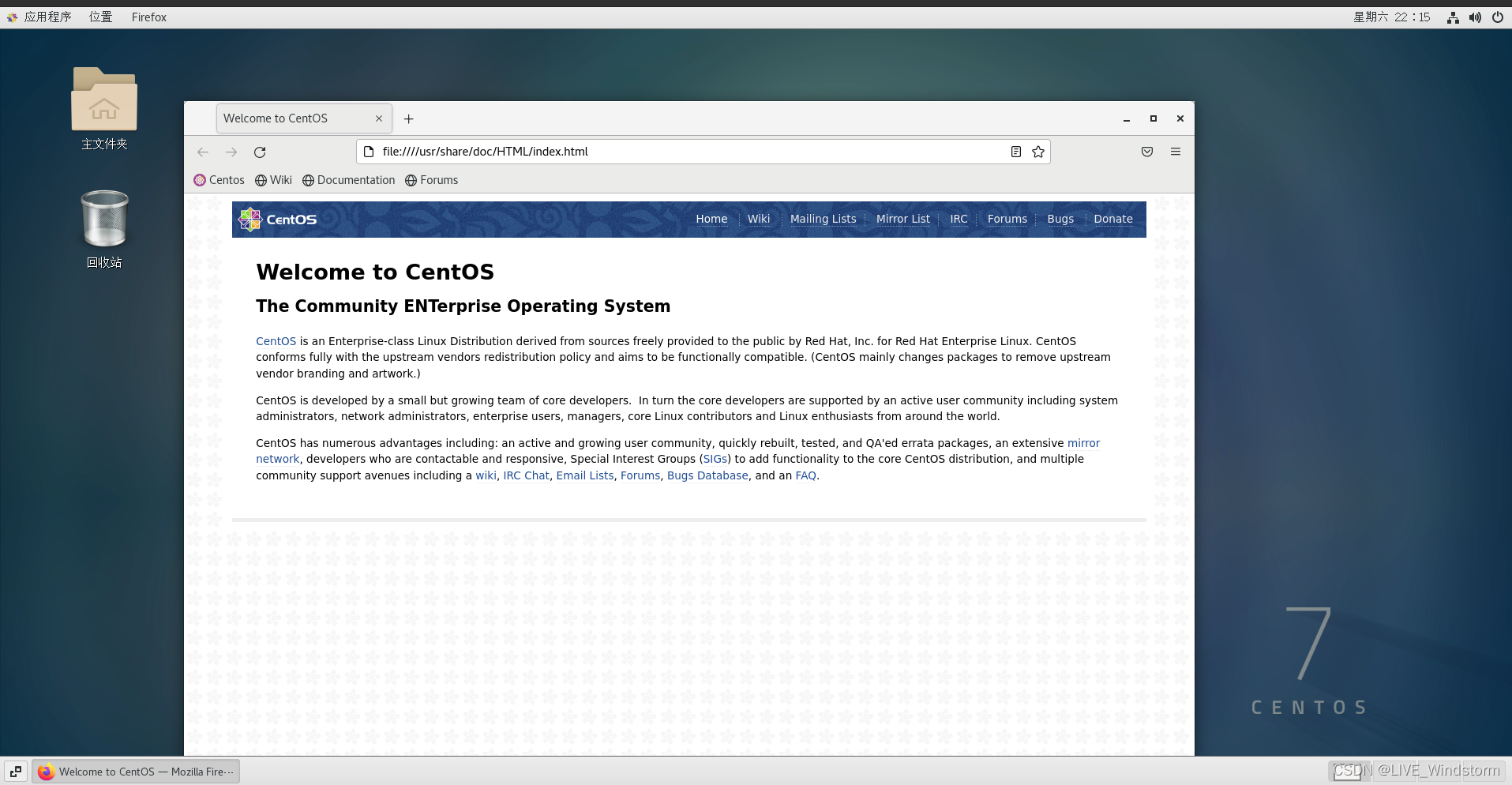Click the clock 星期六 22:15 in top panel
1512x785 pixels.
tap(1391, 17)
